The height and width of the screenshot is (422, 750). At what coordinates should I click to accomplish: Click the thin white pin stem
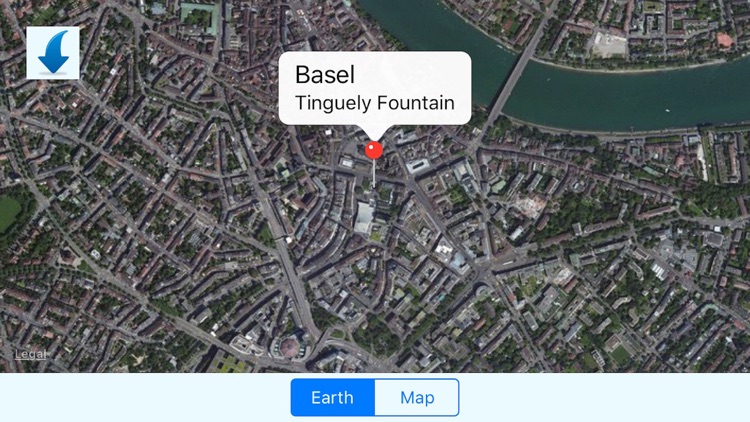[374, 173]
